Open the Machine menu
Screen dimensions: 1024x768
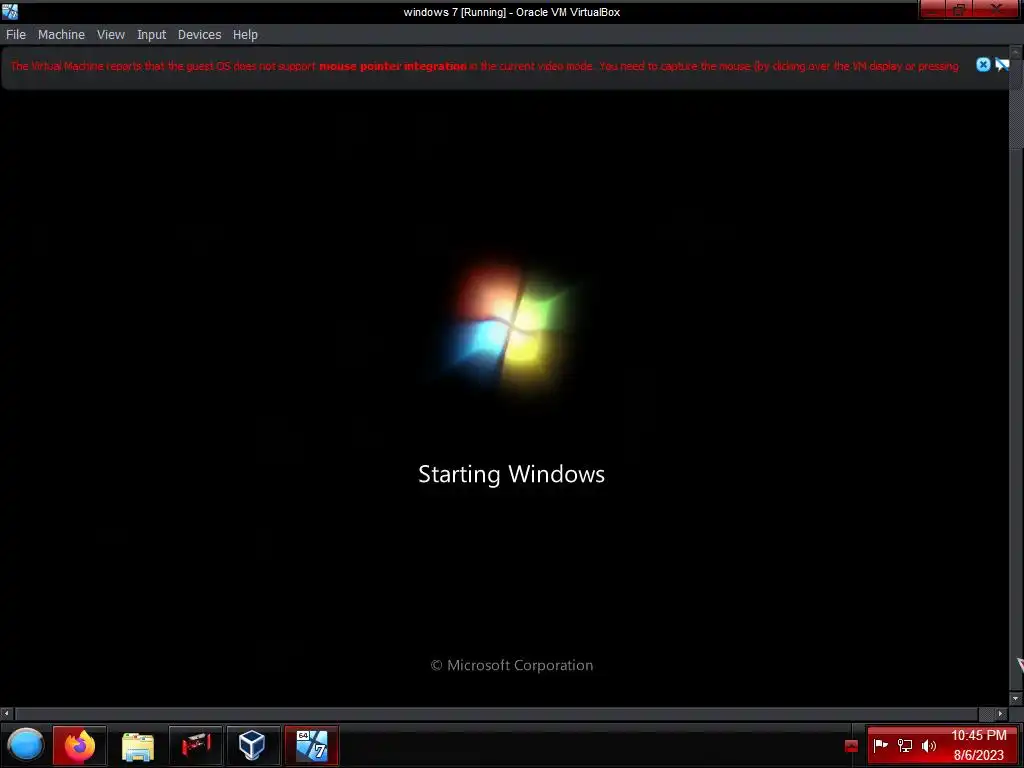point(61,35)
